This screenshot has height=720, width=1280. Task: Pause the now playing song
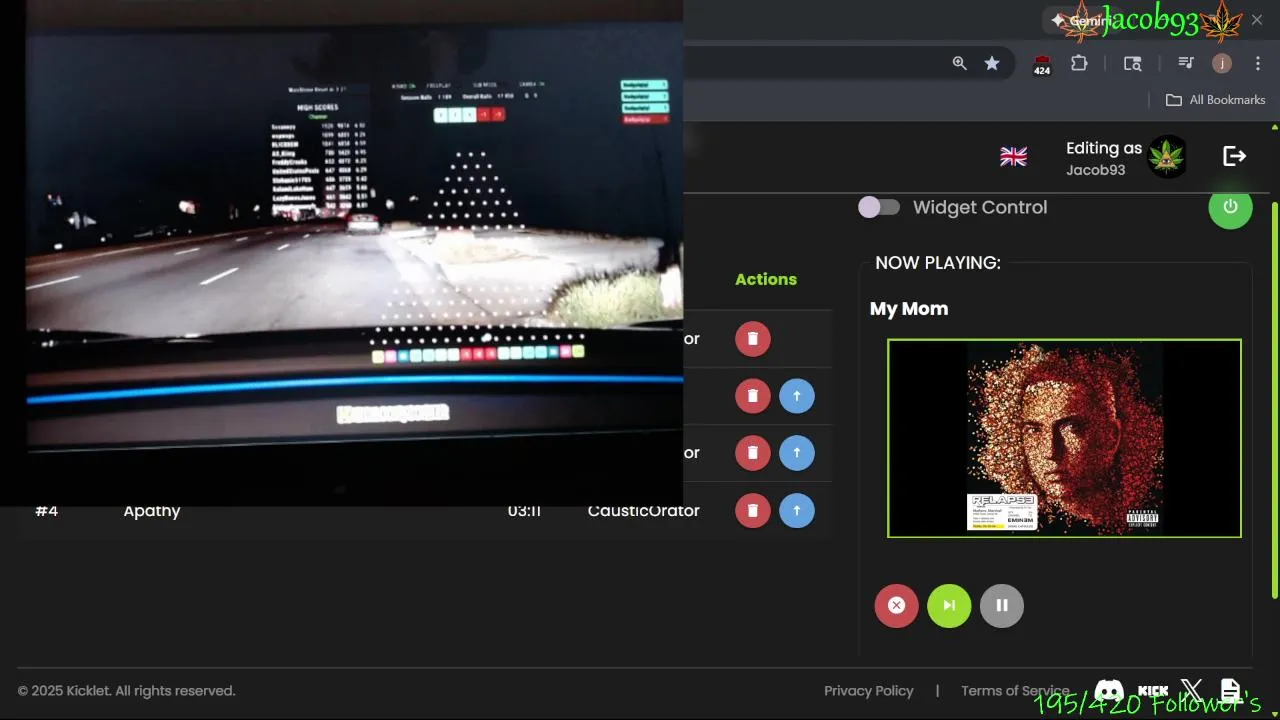point(1002,605)
